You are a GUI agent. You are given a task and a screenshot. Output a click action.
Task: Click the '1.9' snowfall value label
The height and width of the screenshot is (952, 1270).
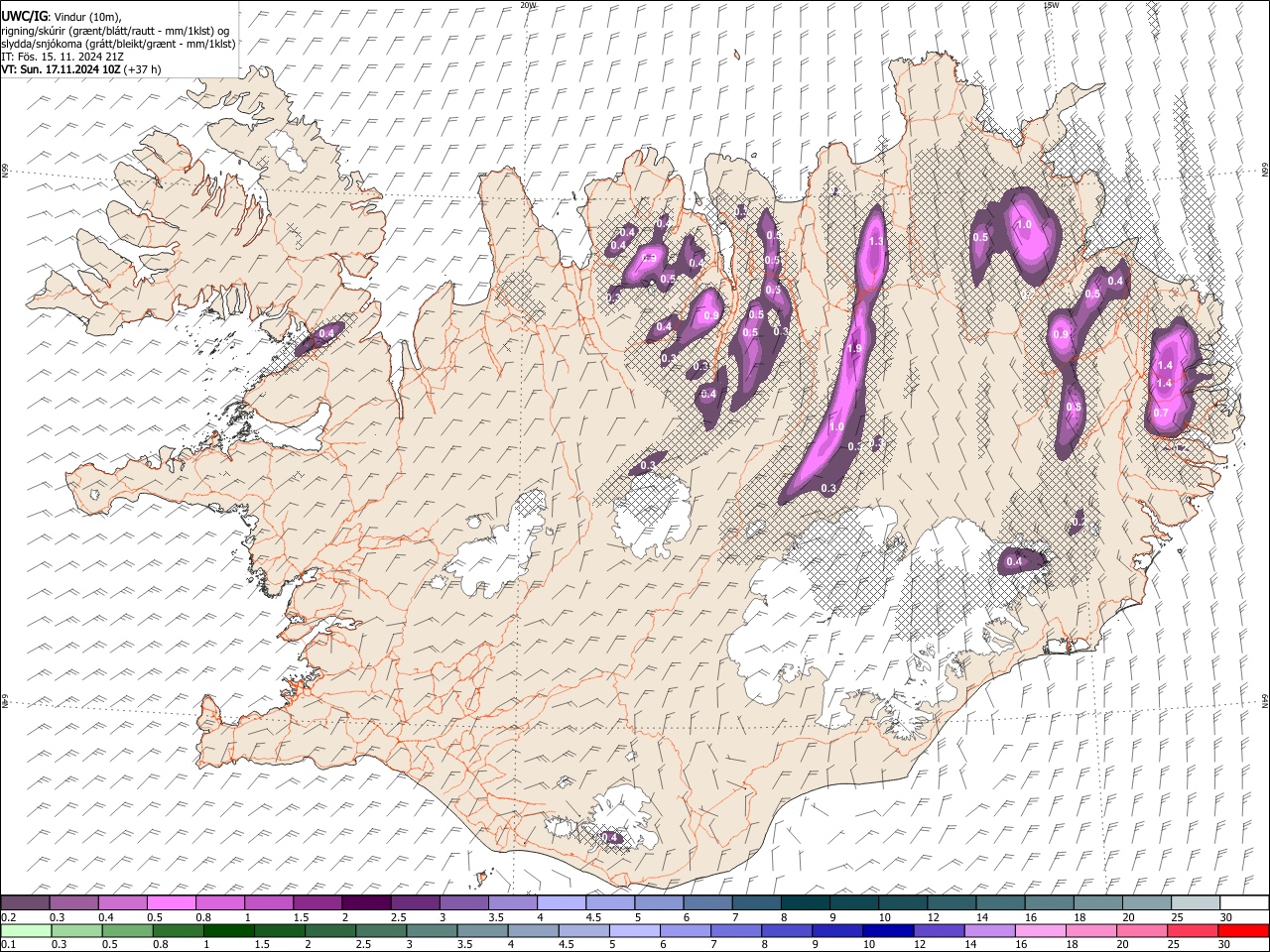click(854, 349)
